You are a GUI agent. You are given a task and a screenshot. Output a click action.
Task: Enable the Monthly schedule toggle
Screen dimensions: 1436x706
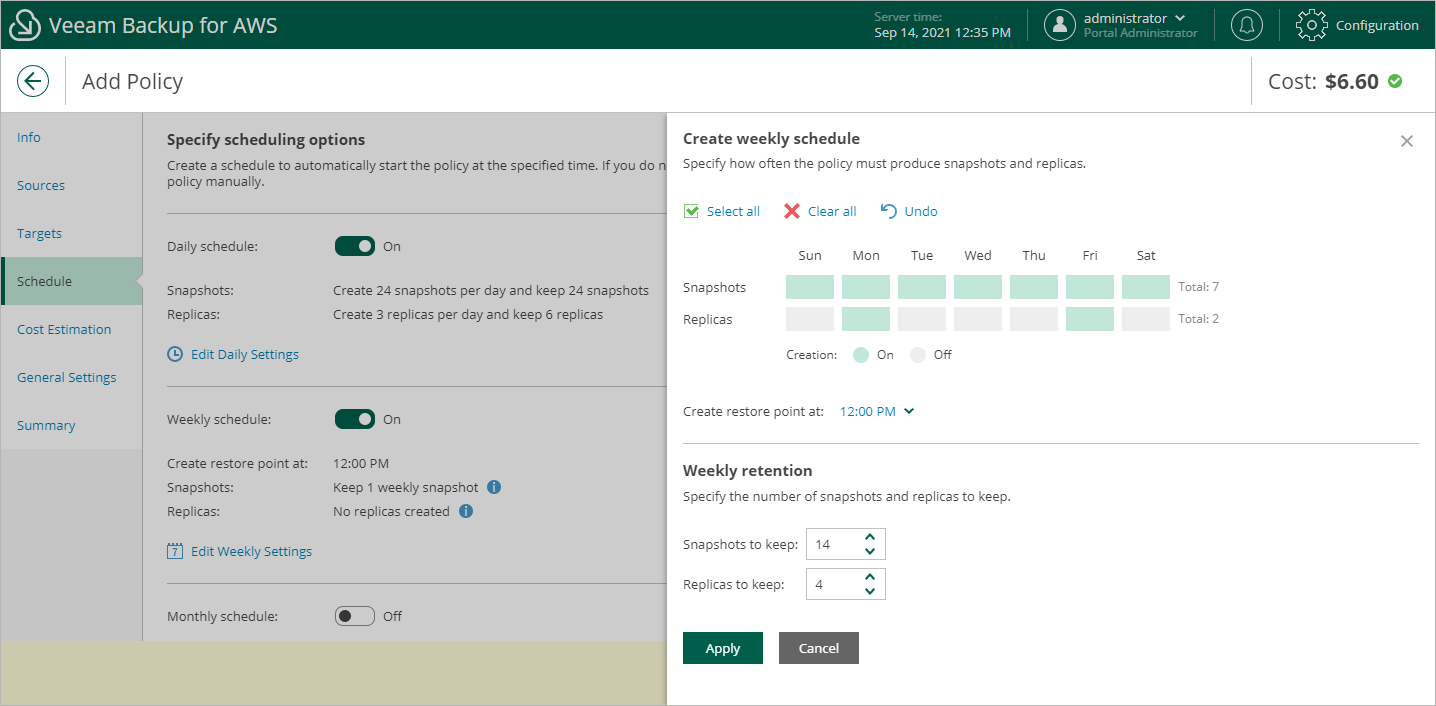[354, 616]
